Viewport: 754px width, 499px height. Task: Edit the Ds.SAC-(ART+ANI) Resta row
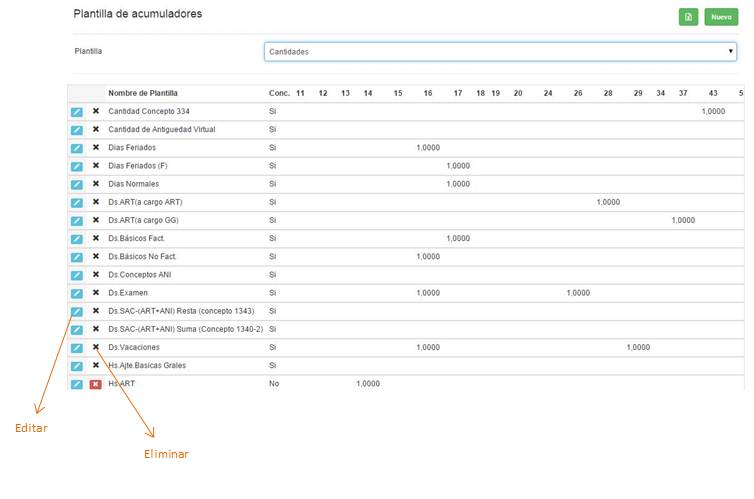[x=77, y=311]
